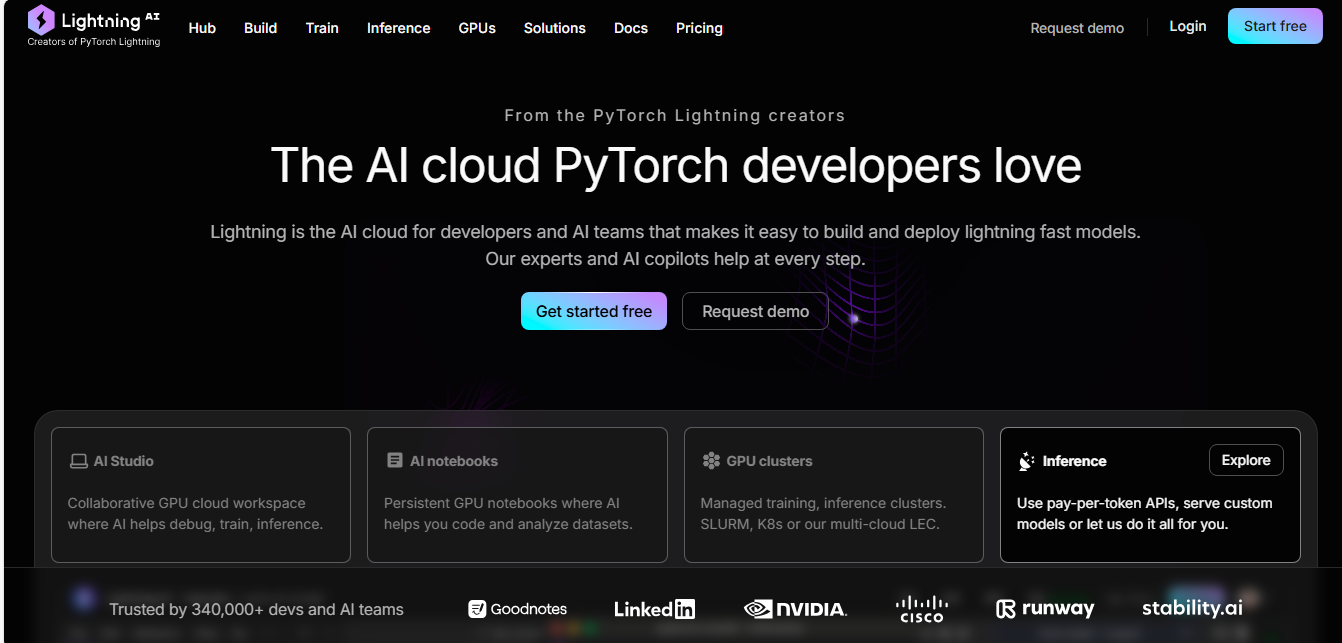The image size is (1342, 643).
Task: Click the runway logo
Action: click(x=1045, y=609)
